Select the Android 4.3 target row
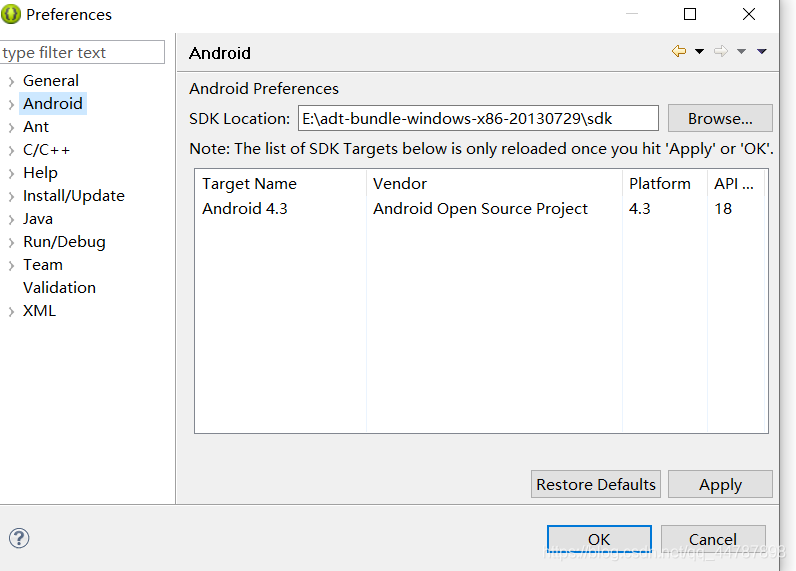 point(480,209)
